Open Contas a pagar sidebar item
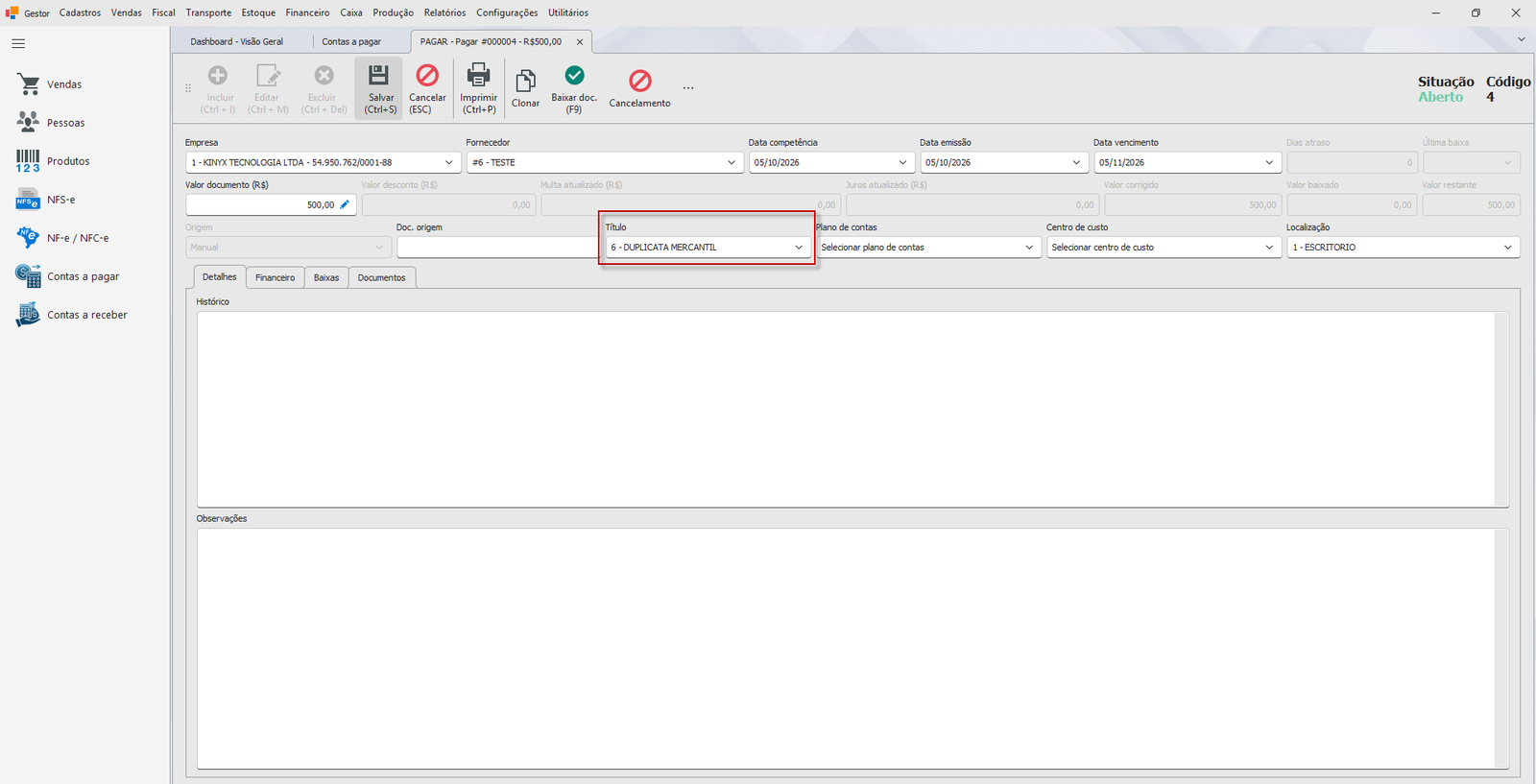1536x784 pixels. (83, 276)
